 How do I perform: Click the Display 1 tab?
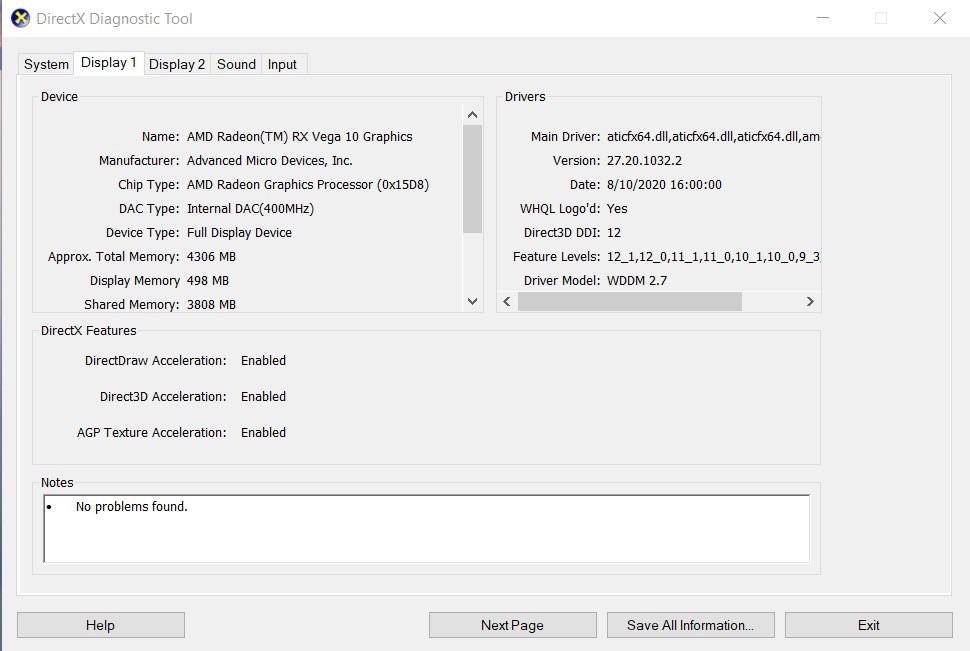(108, 63)
